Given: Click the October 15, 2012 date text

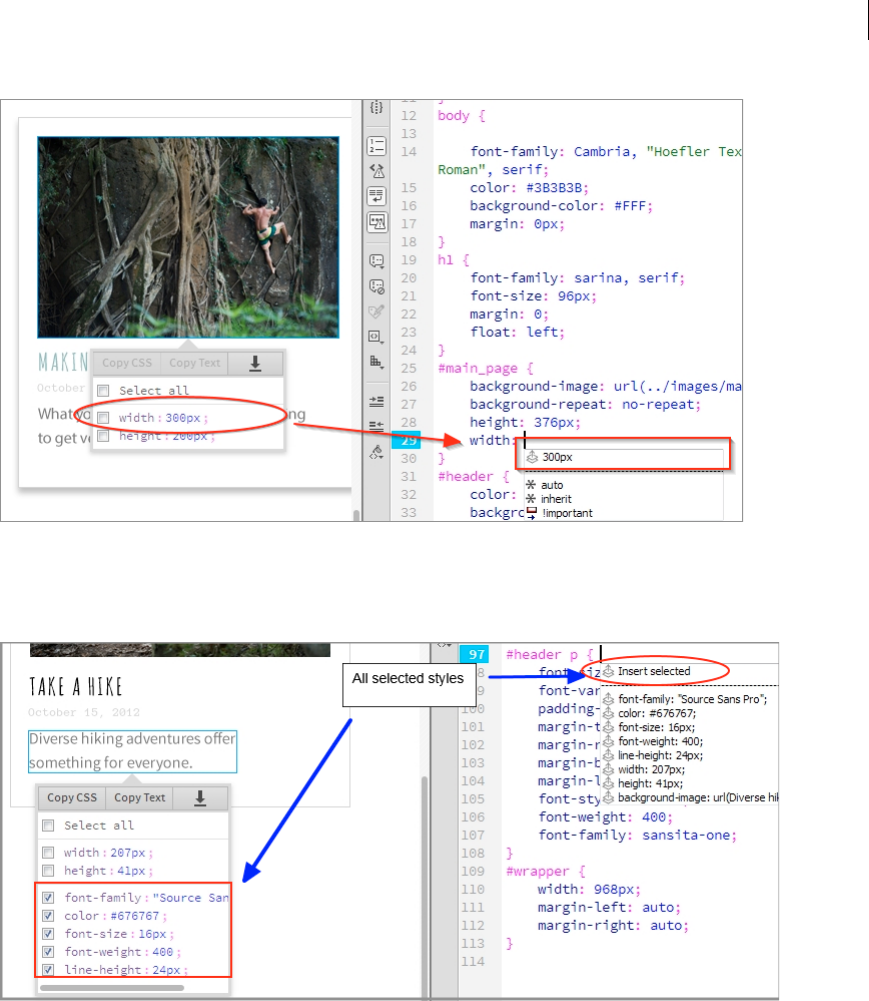Looking at the screenshot, I should pos(84,712).
